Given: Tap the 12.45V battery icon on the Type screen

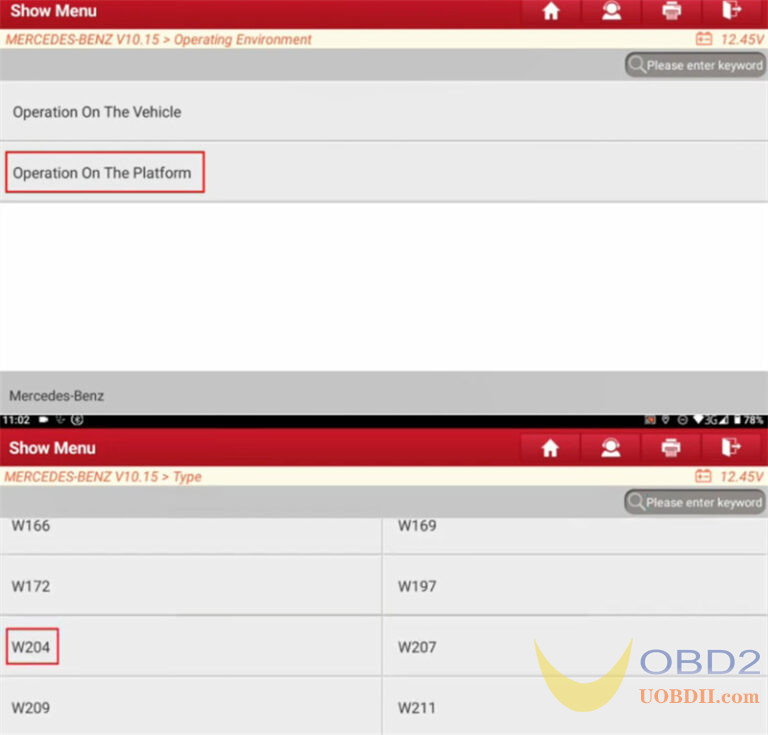Looking at the screenshot, I should (x=704, y=477).
